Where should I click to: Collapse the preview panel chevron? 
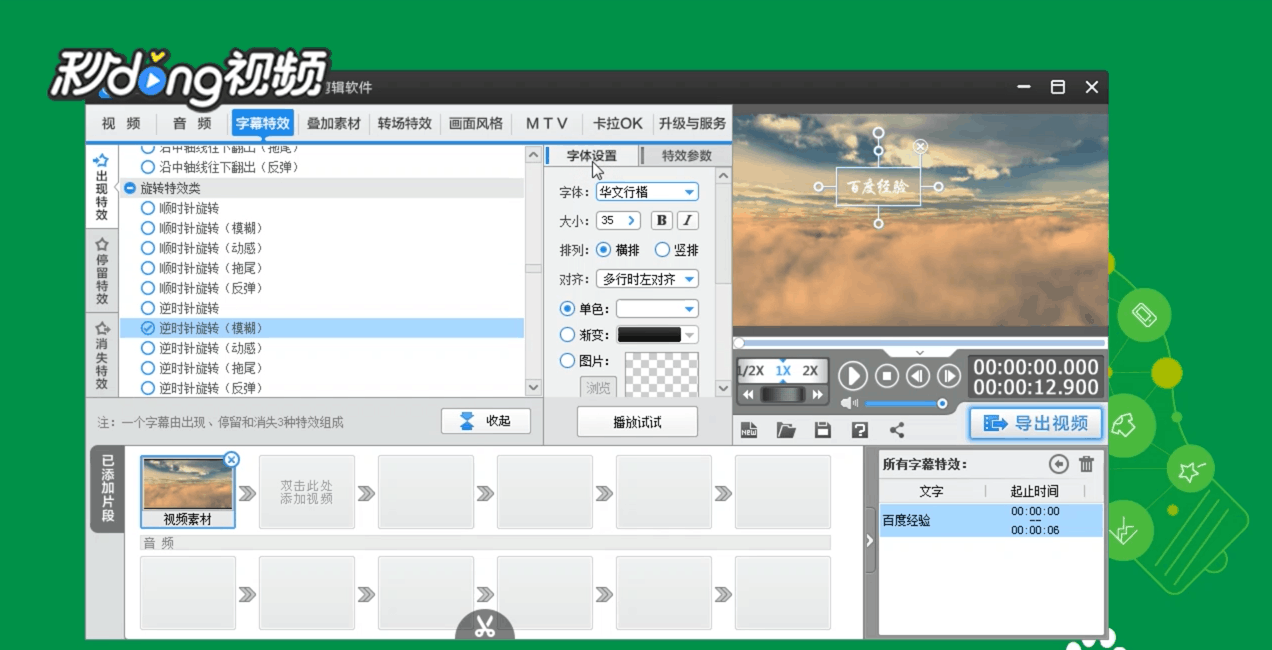[x=920, y=353]
